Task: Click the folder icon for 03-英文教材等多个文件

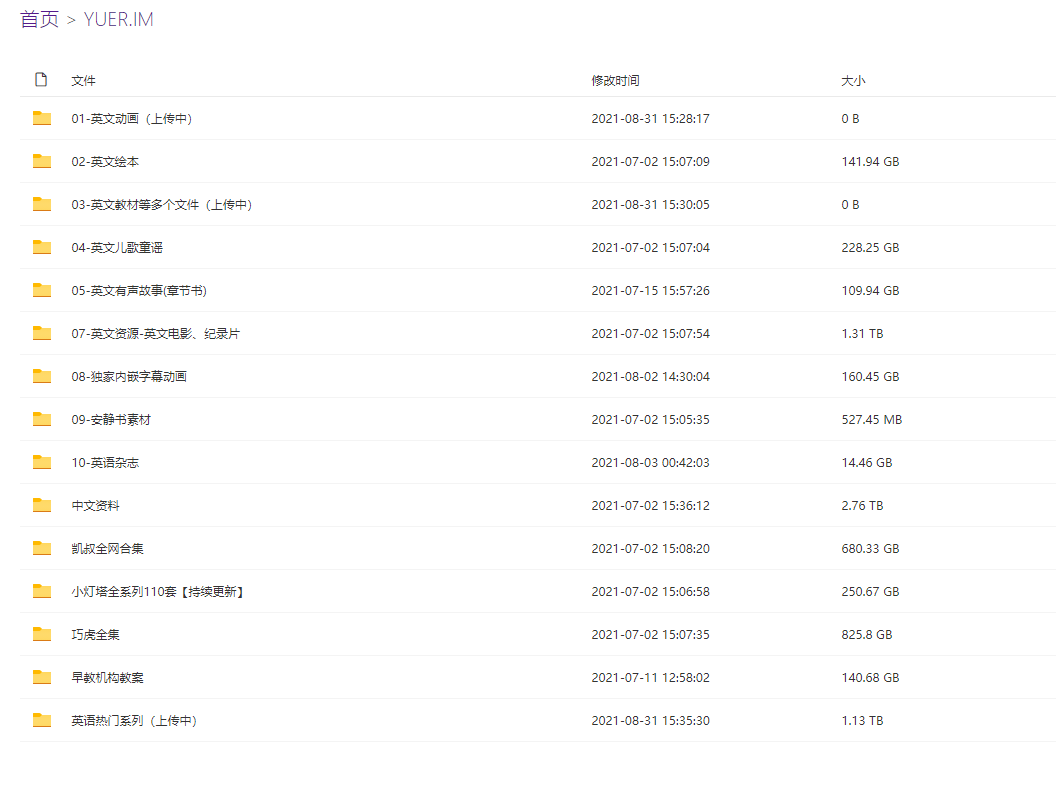Action: [x=42, y=205]
